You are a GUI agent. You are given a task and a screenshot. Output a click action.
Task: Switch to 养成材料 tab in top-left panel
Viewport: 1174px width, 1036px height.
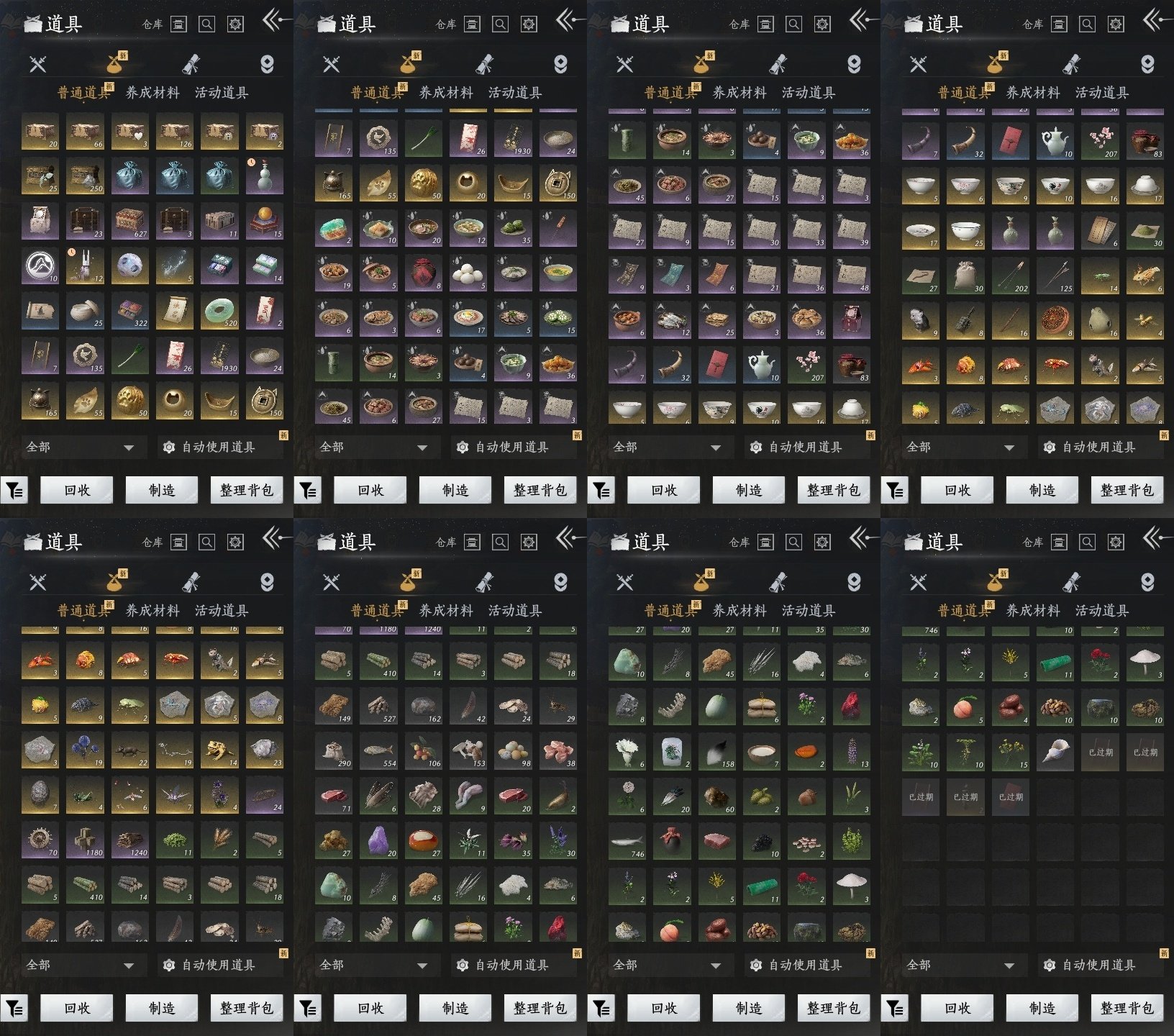(153, 93)
